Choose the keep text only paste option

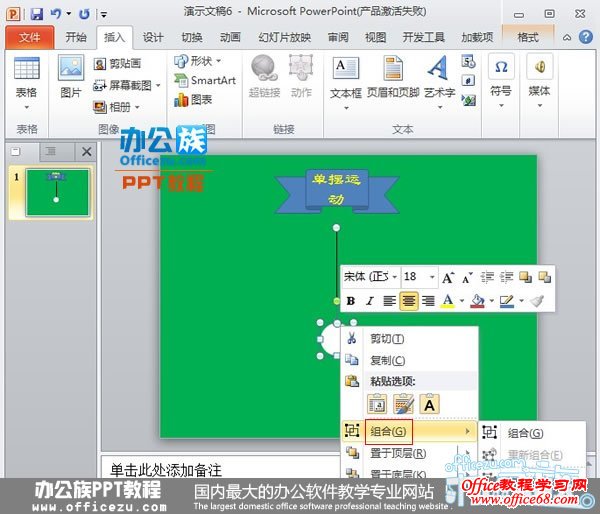point(428,404)
